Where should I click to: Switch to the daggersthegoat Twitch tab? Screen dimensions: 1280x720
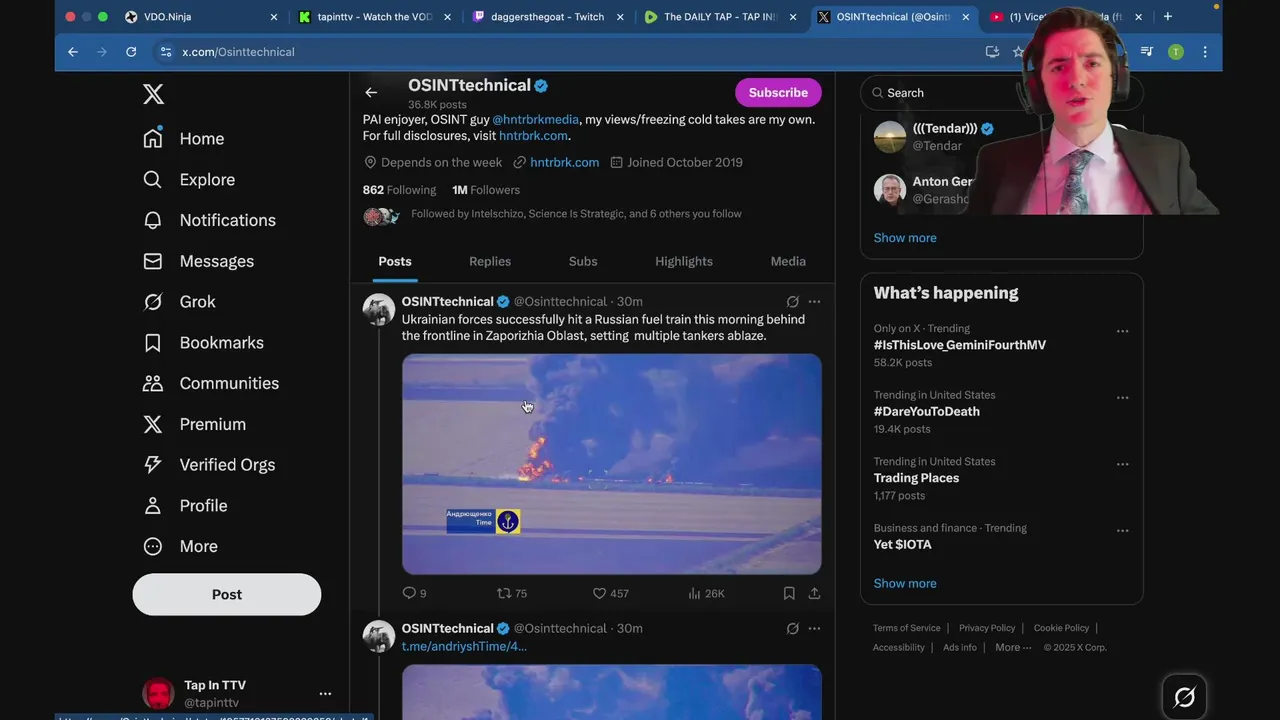tap(548, 17)
